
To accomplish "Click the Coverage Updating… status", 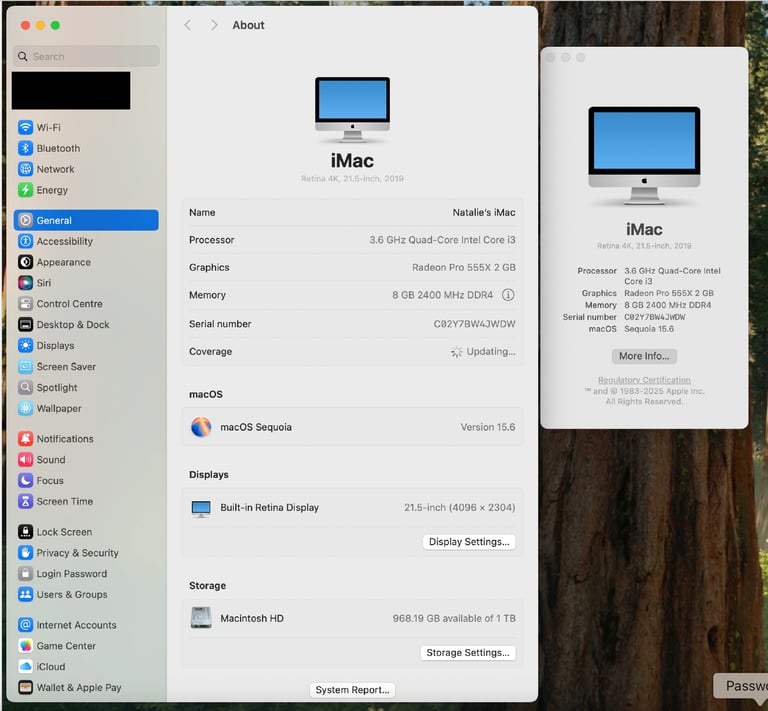I will click(483, 352).
